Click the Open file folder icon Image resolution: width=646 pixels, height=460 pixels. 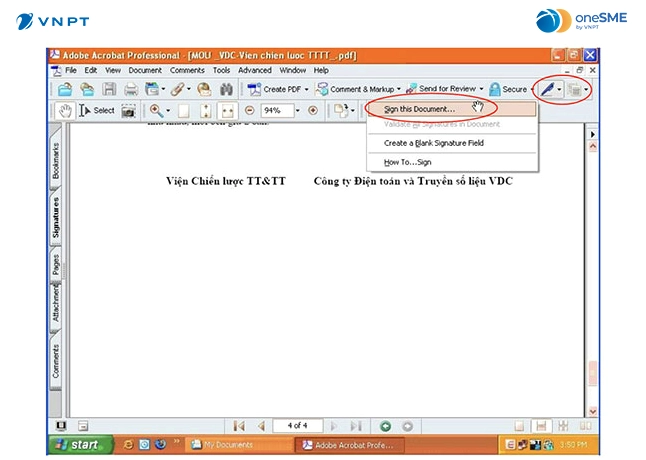click(x=65, y=89)
